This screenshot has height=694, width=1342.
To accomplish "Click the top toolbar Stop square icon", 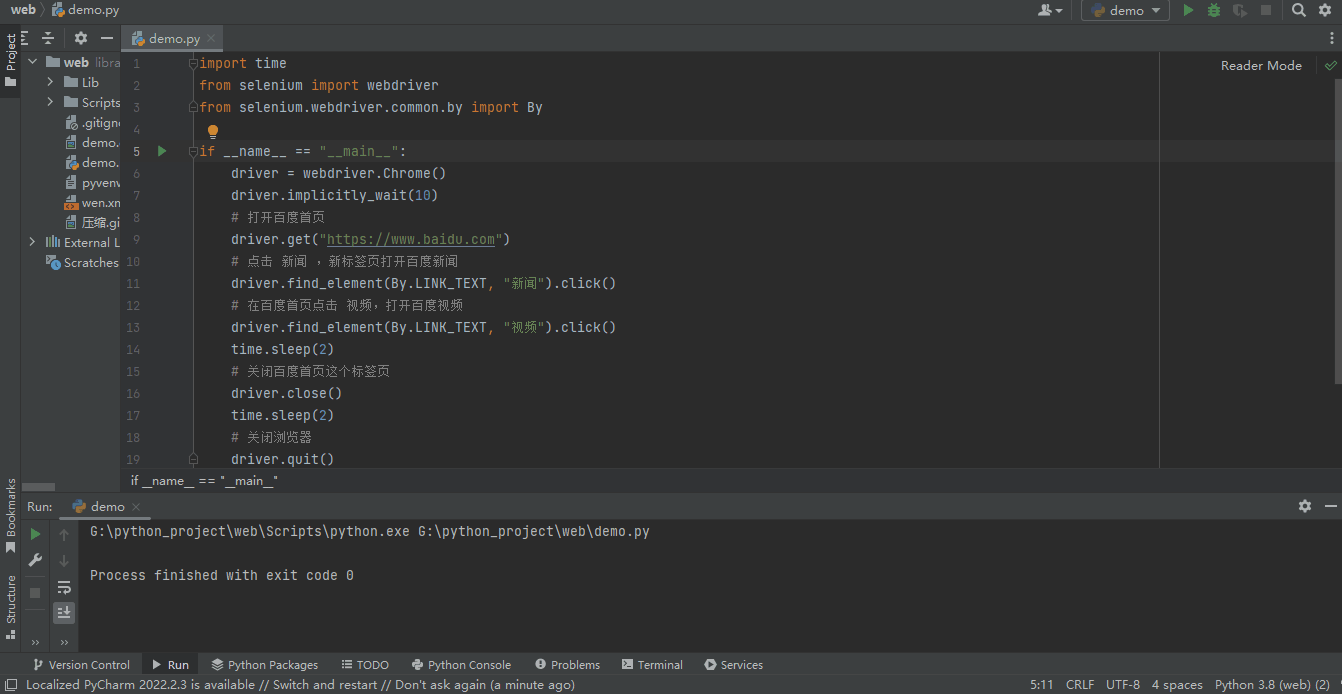I will (1266, 10).
